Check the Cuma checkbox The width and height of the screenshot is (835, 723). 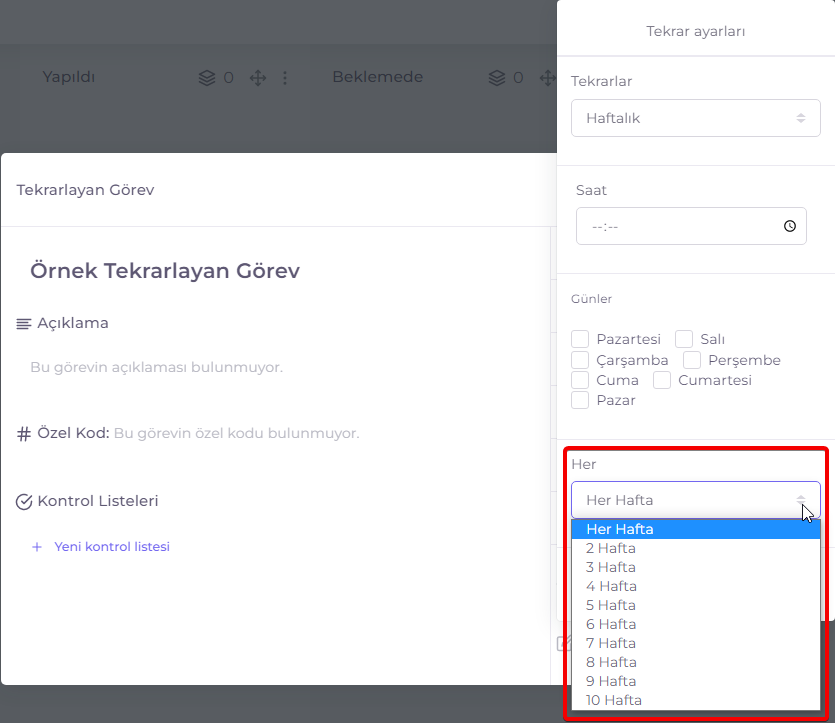[580, 380]
